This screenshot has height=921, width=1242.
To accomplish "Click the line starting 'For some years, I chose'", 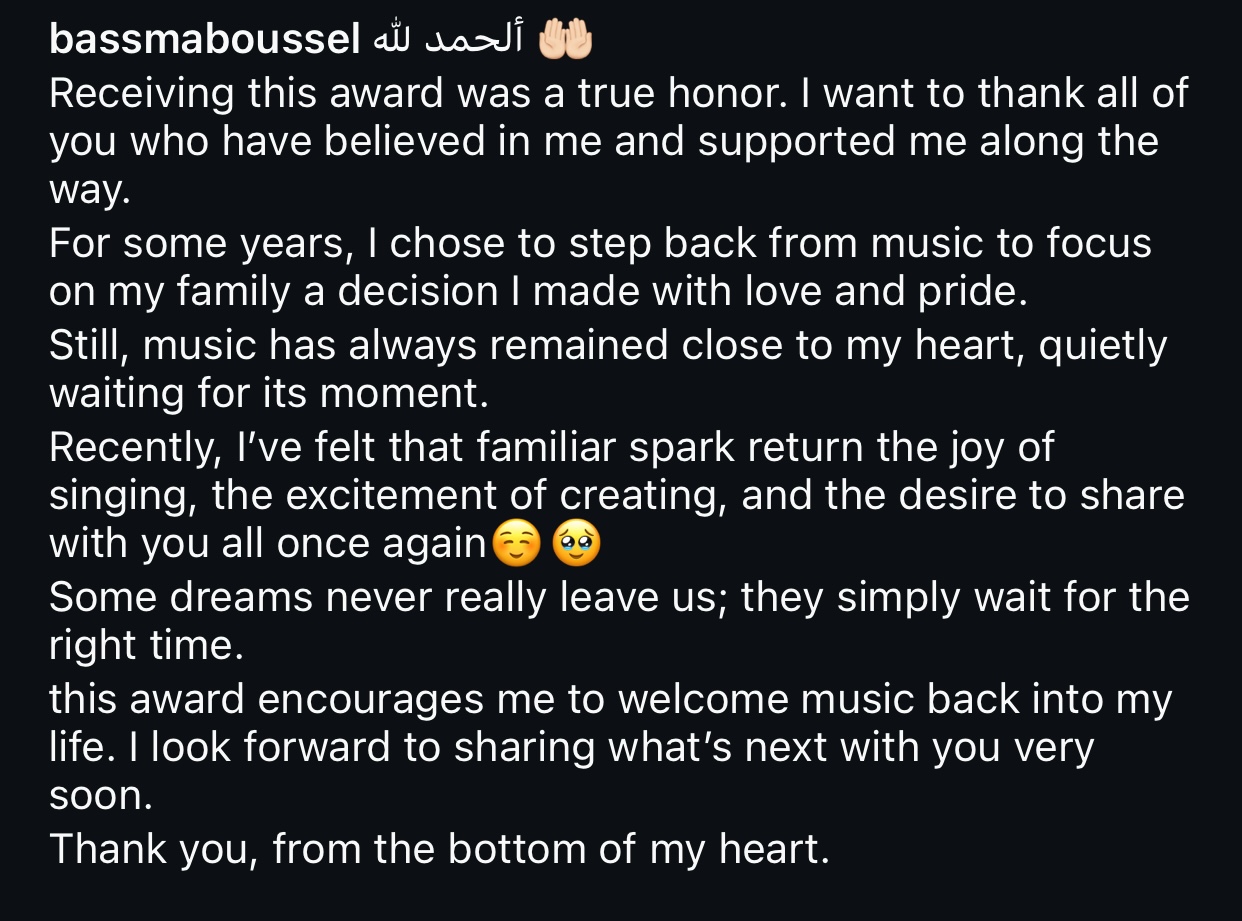I will tap(600, 243).
